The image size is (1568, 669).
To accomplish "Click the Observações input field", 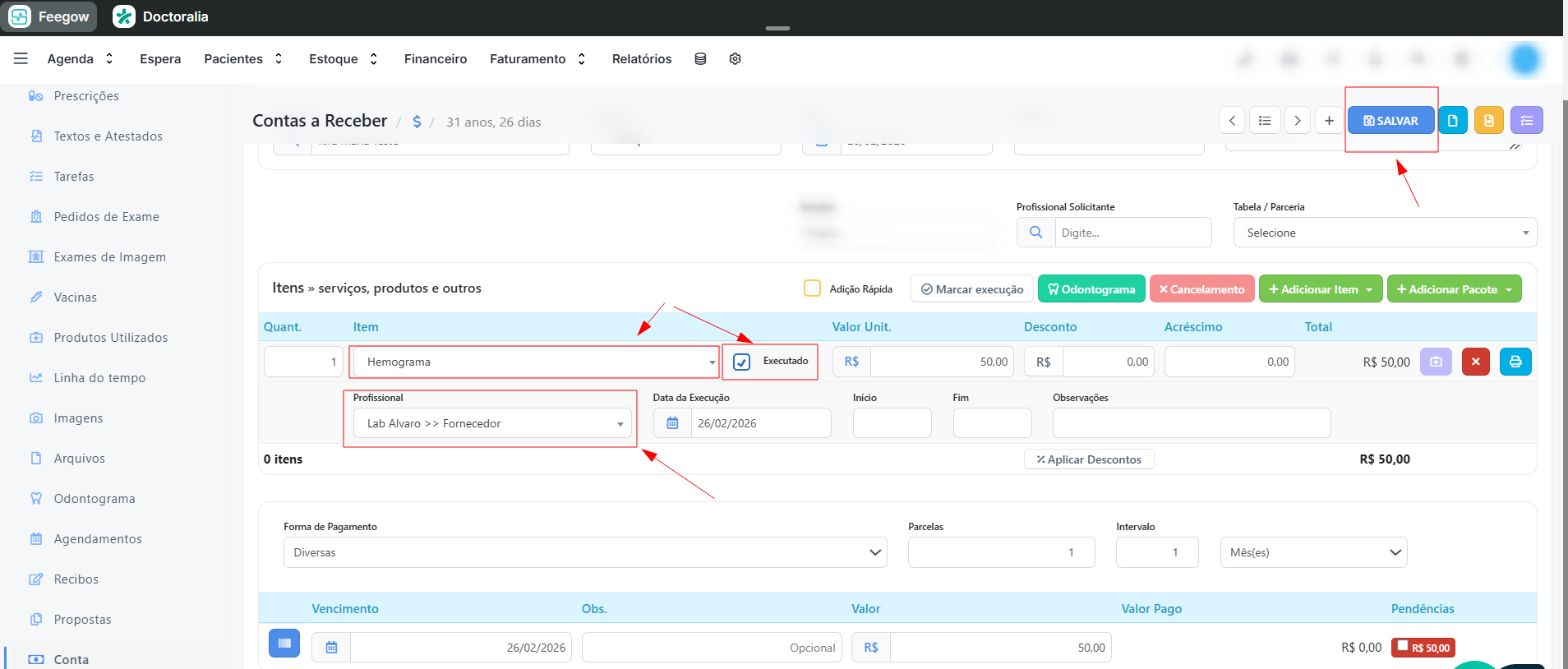I will 1192,423.
